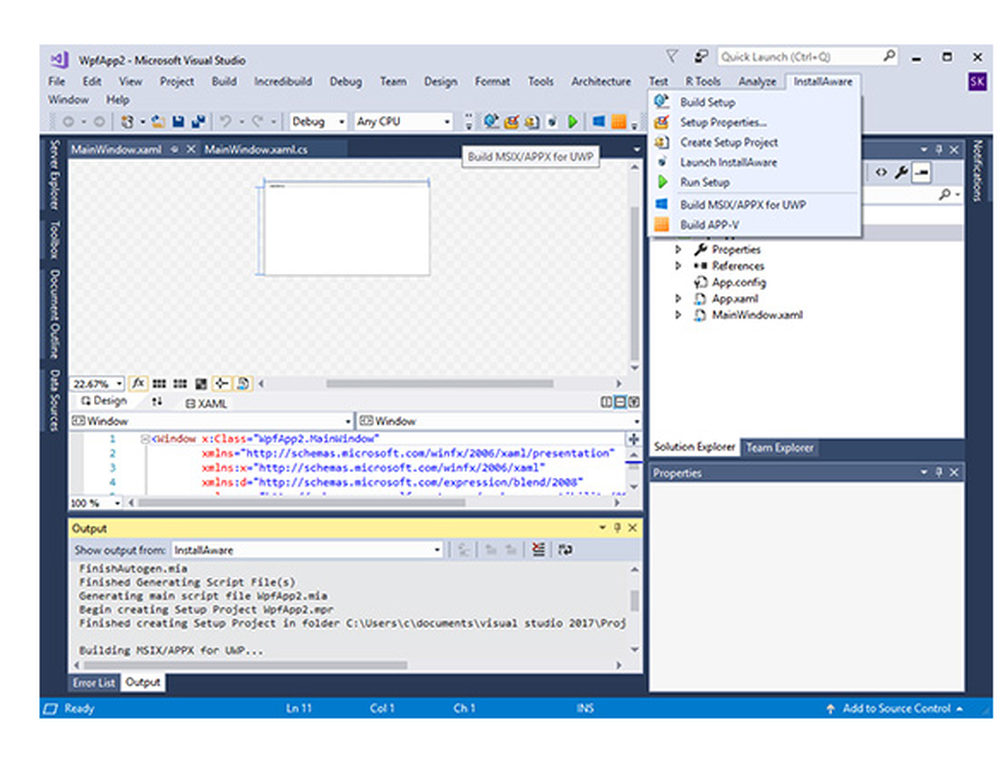
Task: Toggle the designer effects fx button
Action: (x=138, y=383)
